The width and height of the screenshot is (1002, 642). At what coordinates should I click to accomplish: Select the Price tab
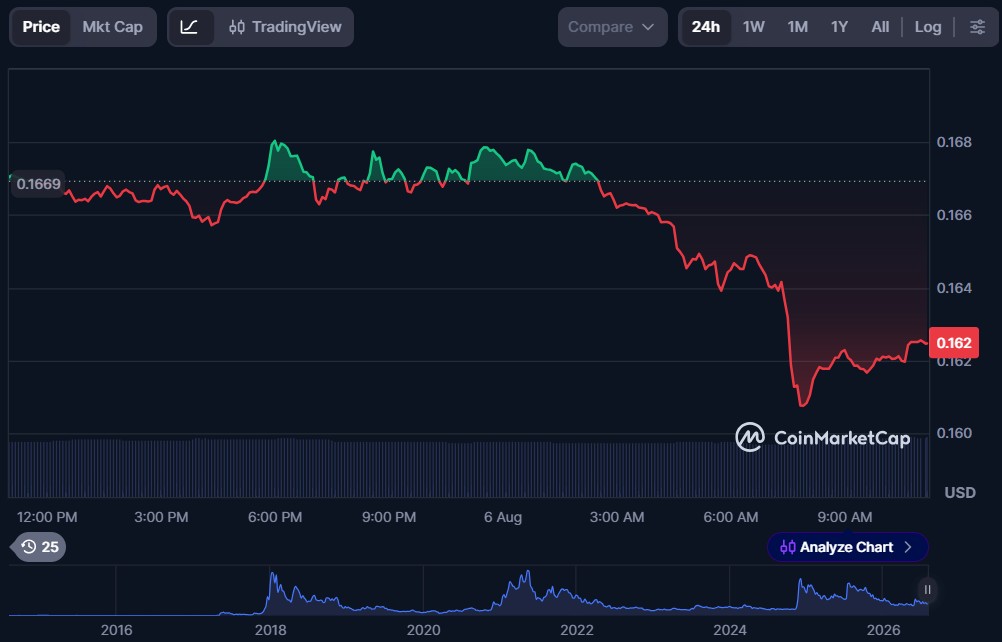[x=41, y=27]
